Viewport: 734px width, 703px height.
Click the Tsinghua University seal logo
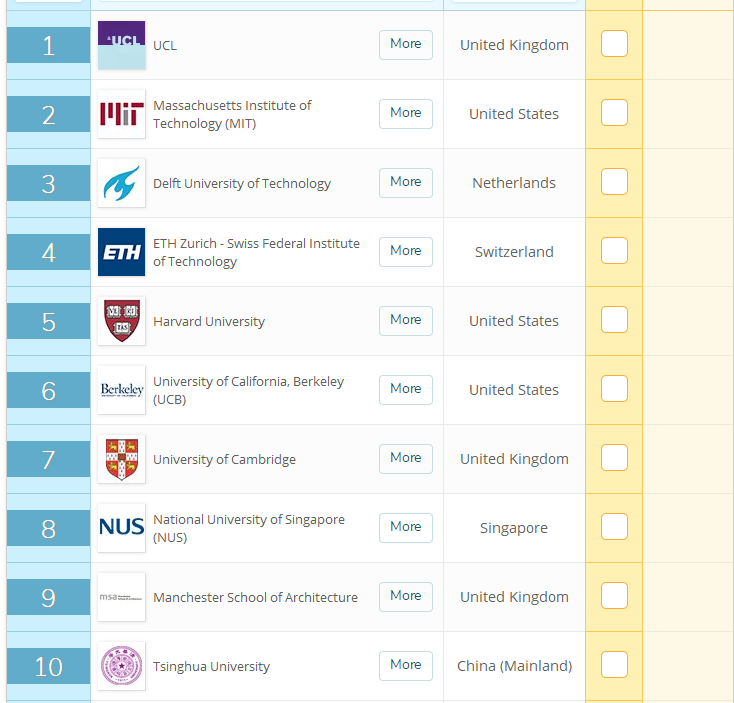(x=121, y=666)
